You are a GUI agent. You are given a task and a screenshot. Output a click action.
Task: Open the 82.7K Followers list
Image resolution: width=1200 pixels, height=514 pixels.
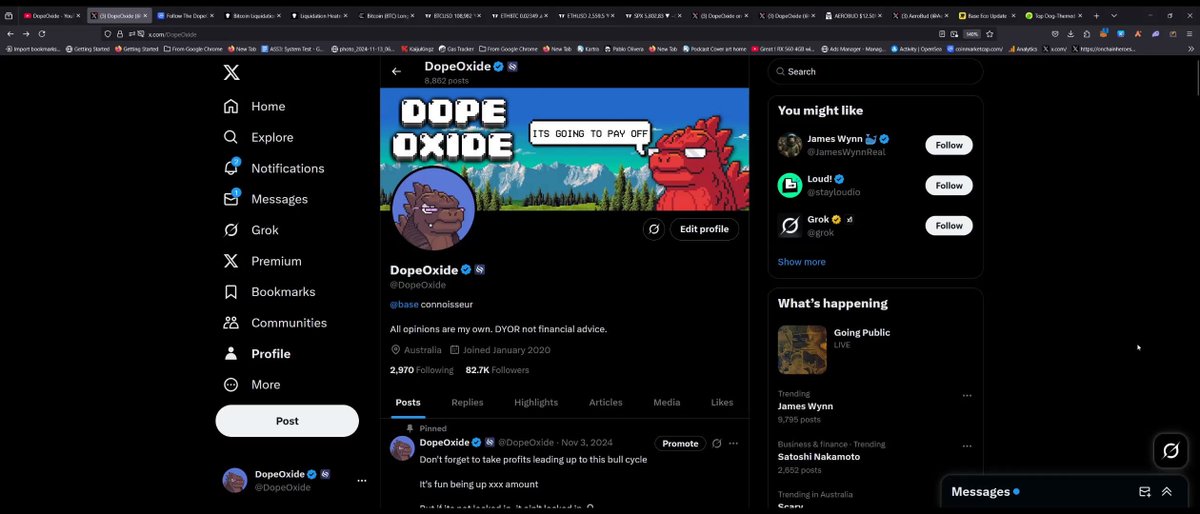pos(497,370)
